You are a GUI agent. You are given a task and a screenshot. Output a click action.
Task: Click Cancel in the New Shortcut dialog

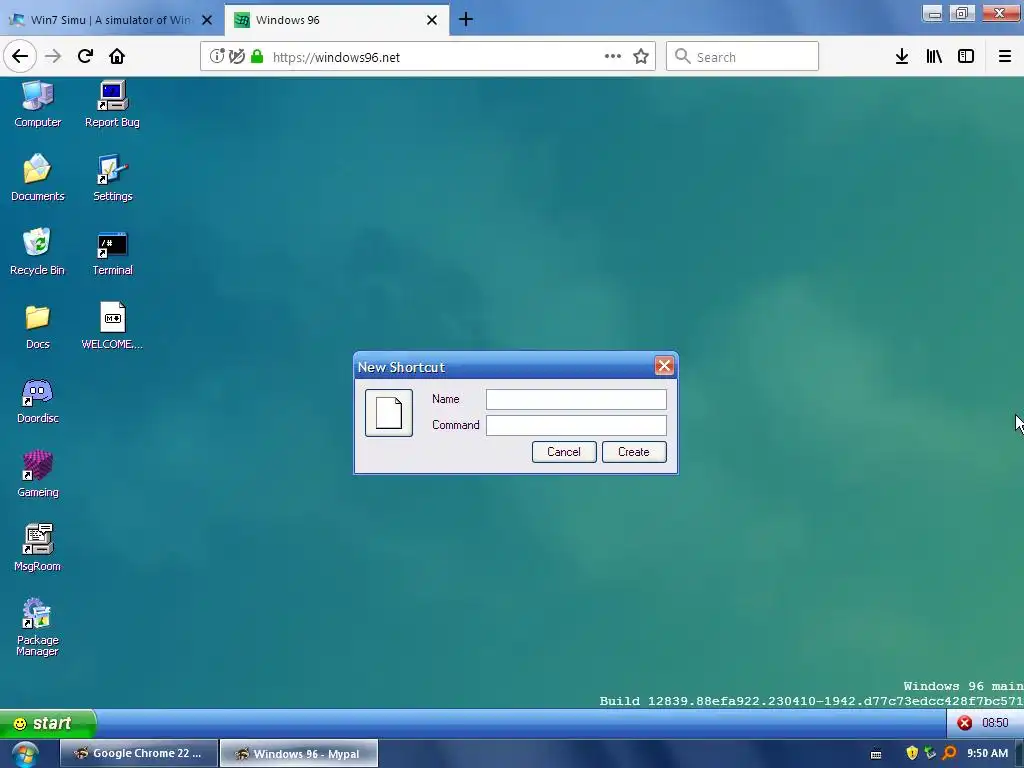click(x=564, y=452)
